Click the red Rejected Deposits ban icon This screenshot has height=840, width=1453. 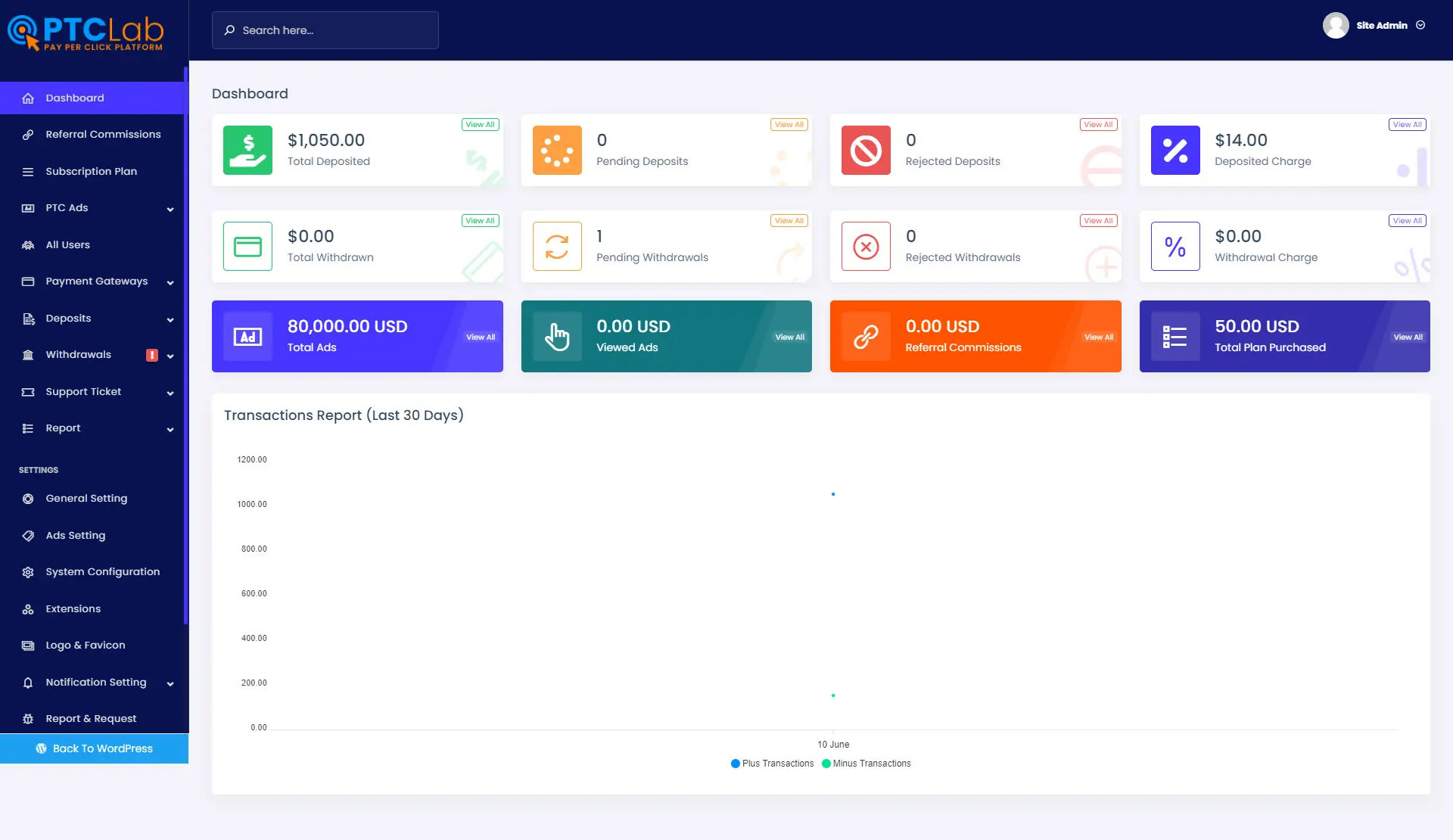pos(866,150)
